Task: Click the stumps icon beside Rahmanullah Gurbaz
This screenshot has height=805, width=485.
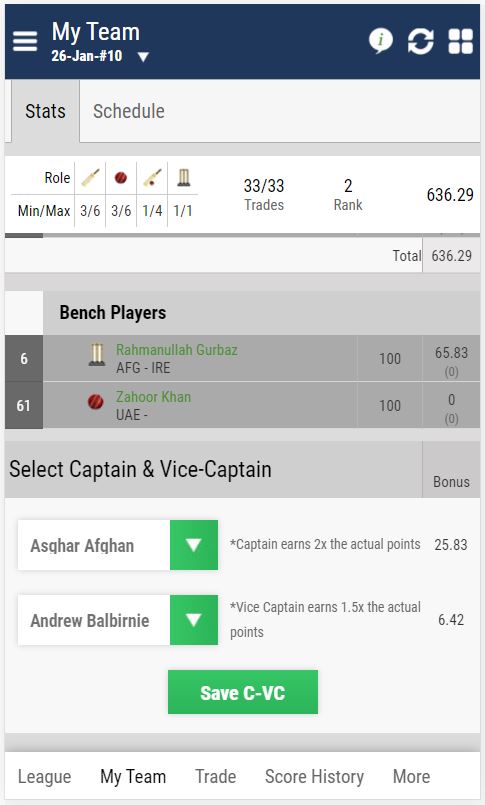Action: click(96, 355)
